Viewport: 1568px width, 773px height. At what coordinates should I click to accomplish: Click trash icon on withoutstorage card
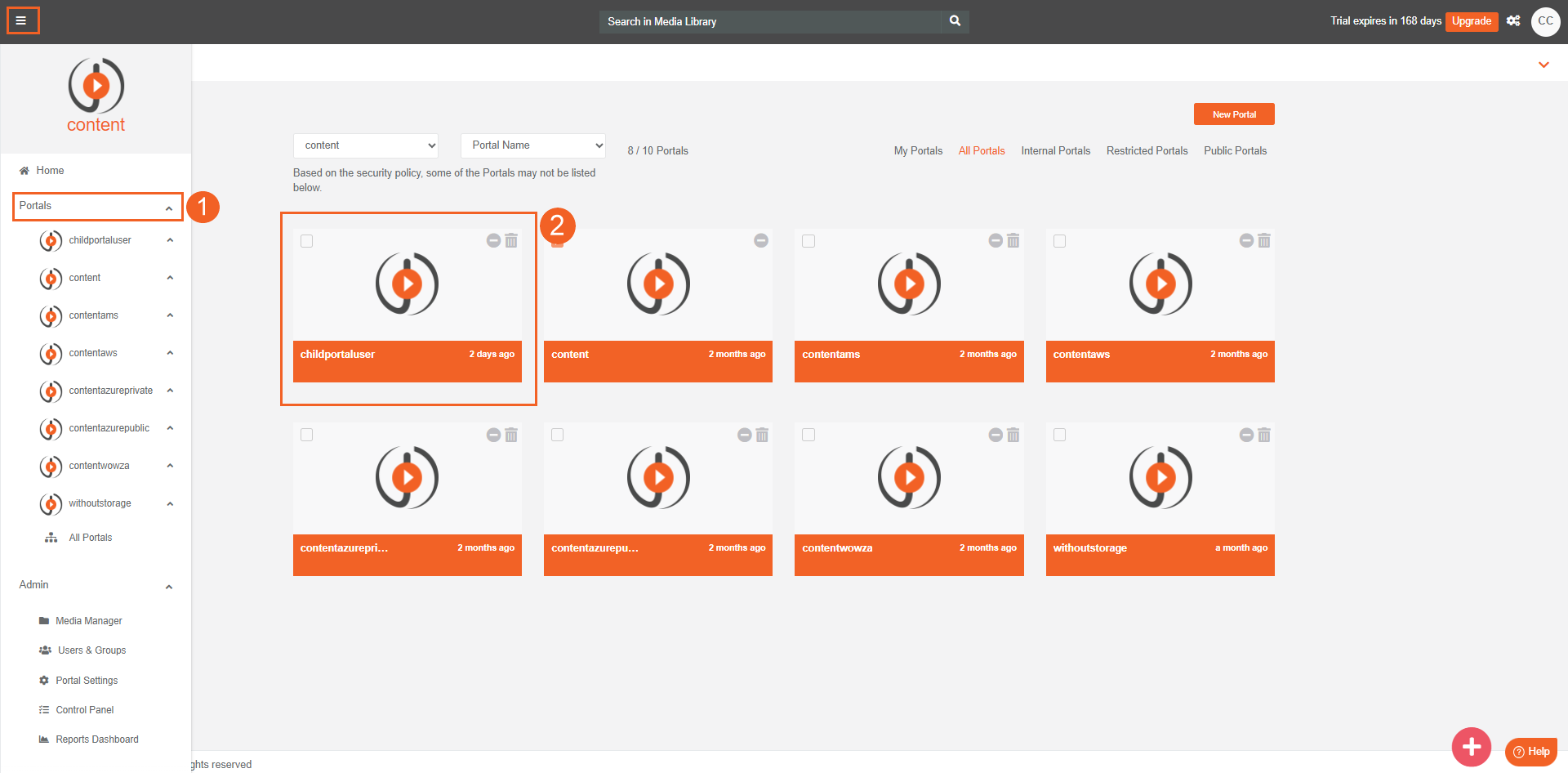pyautogui.click(x=1264, y=435)
